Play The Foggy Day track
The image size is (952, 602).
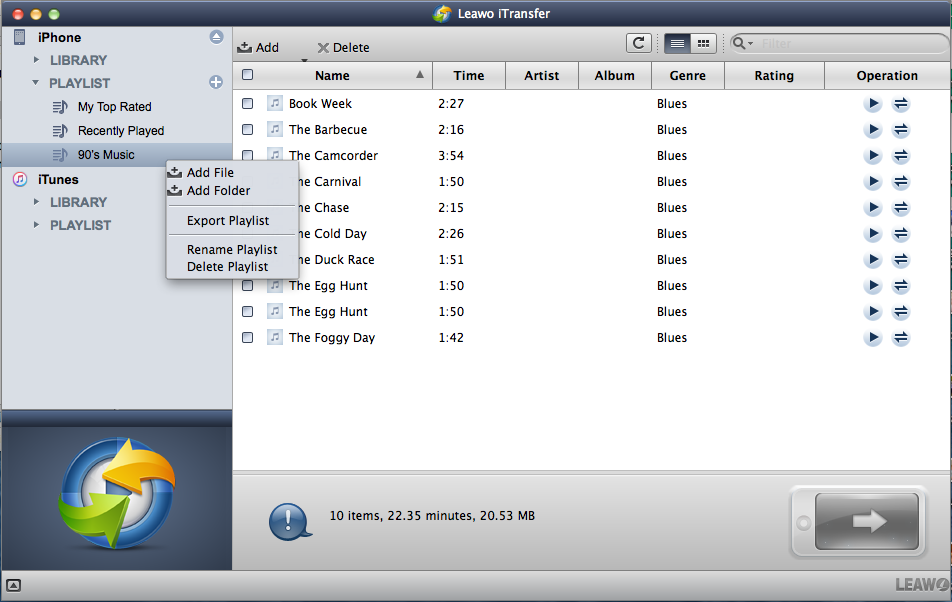873,338
